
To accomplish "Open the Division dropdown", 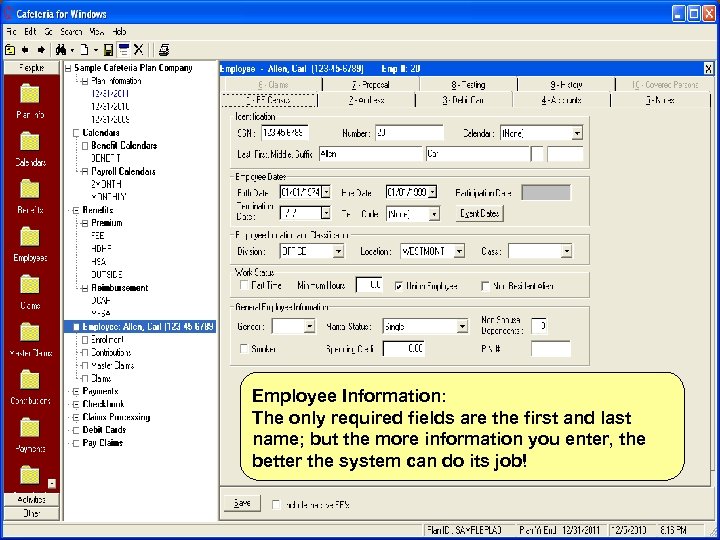I will click(338, 251).
